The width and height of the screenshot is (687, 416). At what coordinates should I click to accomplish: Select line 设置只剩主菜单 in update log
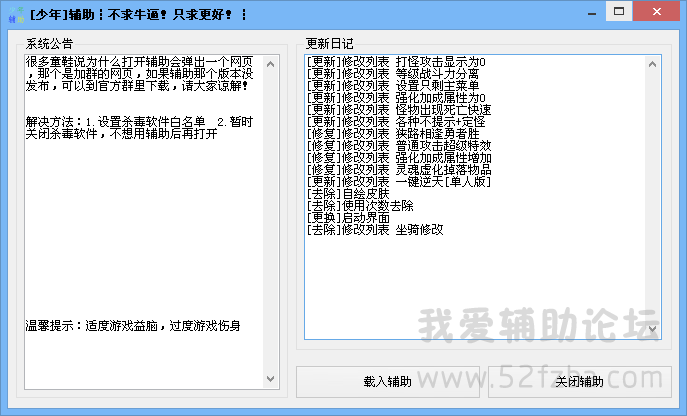393,85
